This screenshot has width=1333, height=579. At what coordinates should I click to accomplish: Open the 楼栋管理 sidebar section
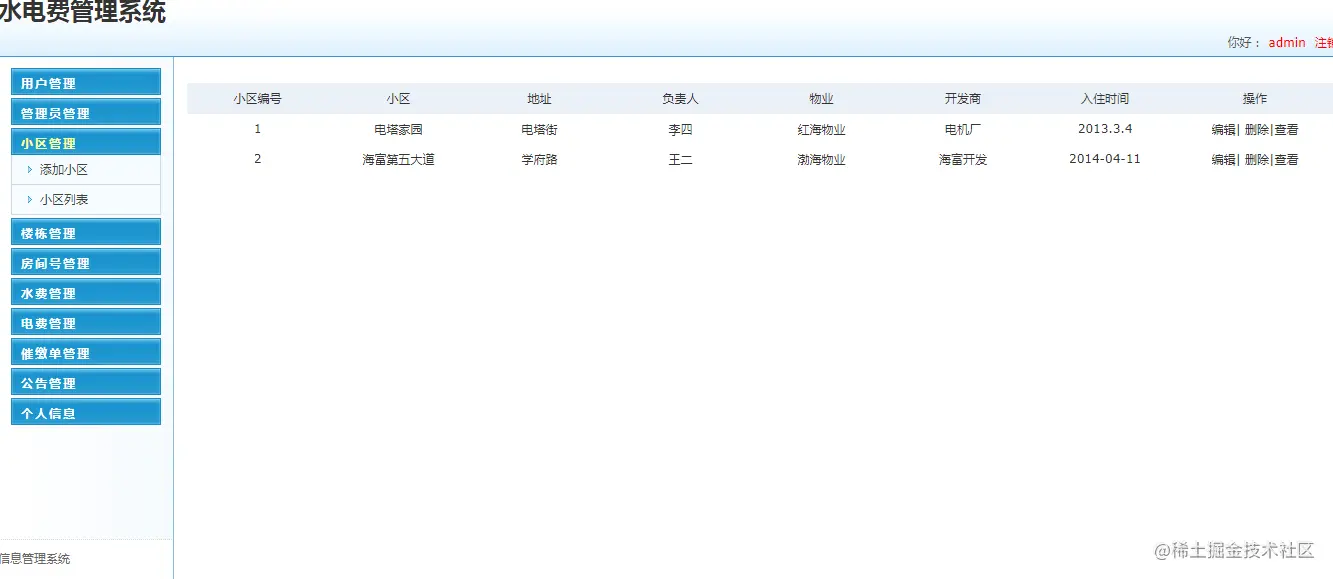(85, 232)
